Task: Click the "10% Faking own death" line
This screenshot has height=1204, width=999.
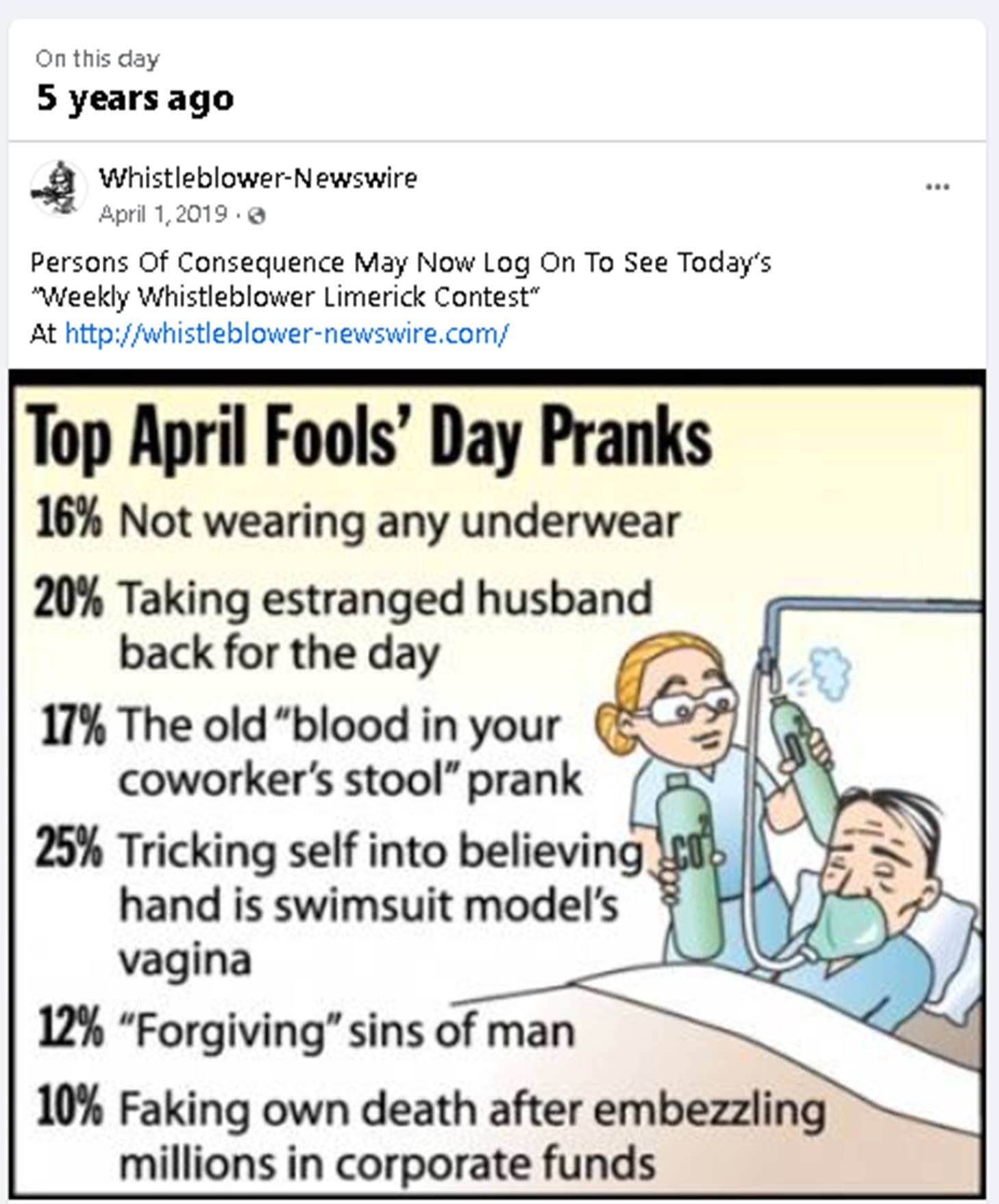Action: click(x=432, y=1109)
